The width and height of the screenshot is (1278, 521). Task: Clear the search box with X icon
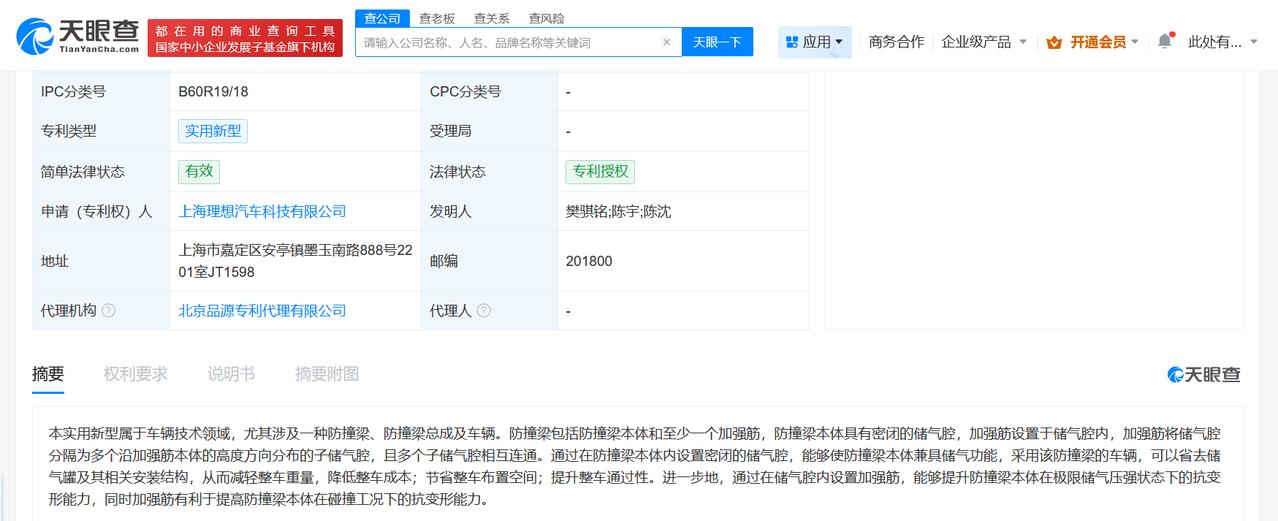click(x=667, y=42)
